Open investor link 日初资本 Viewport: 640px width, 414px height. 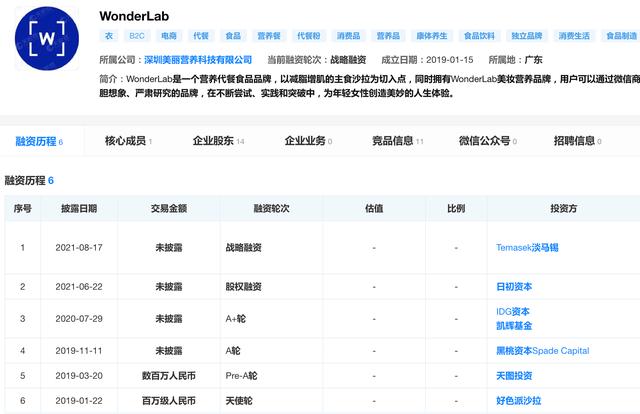[x=514, y=287]
